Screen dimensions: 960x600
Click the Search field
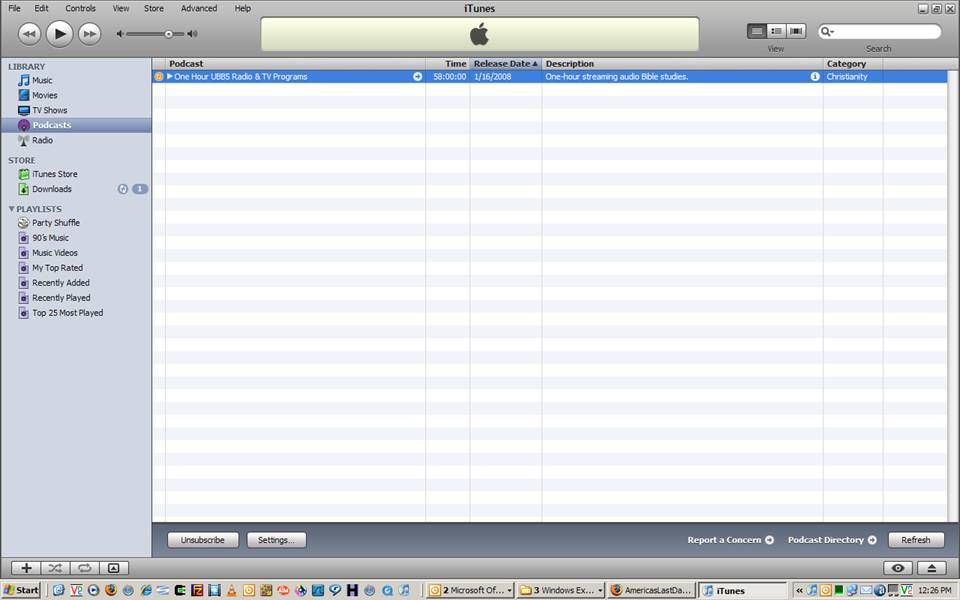pos(880,31)
